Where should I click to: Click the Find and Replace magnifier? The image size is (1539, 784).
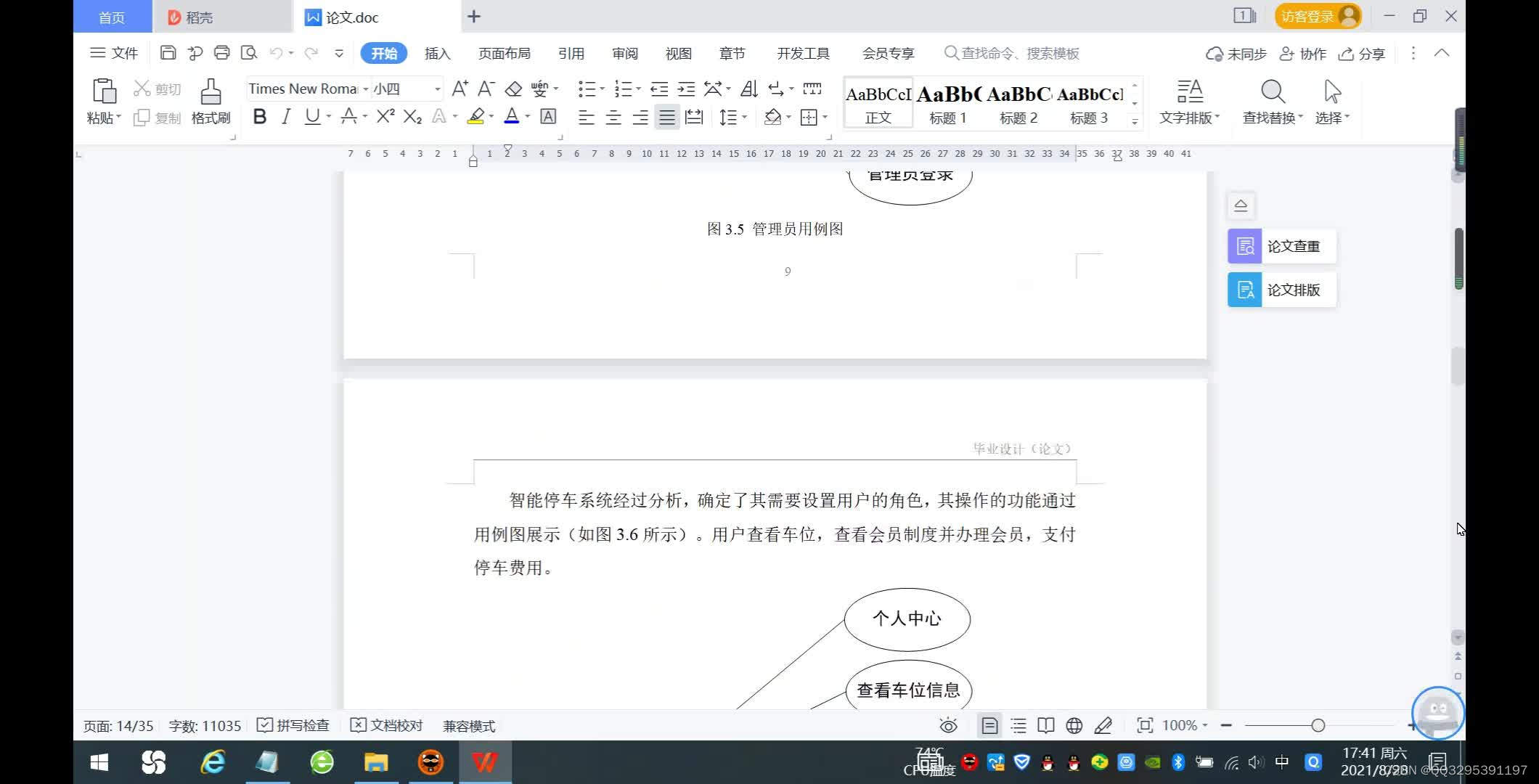(x=1273, y=91)
